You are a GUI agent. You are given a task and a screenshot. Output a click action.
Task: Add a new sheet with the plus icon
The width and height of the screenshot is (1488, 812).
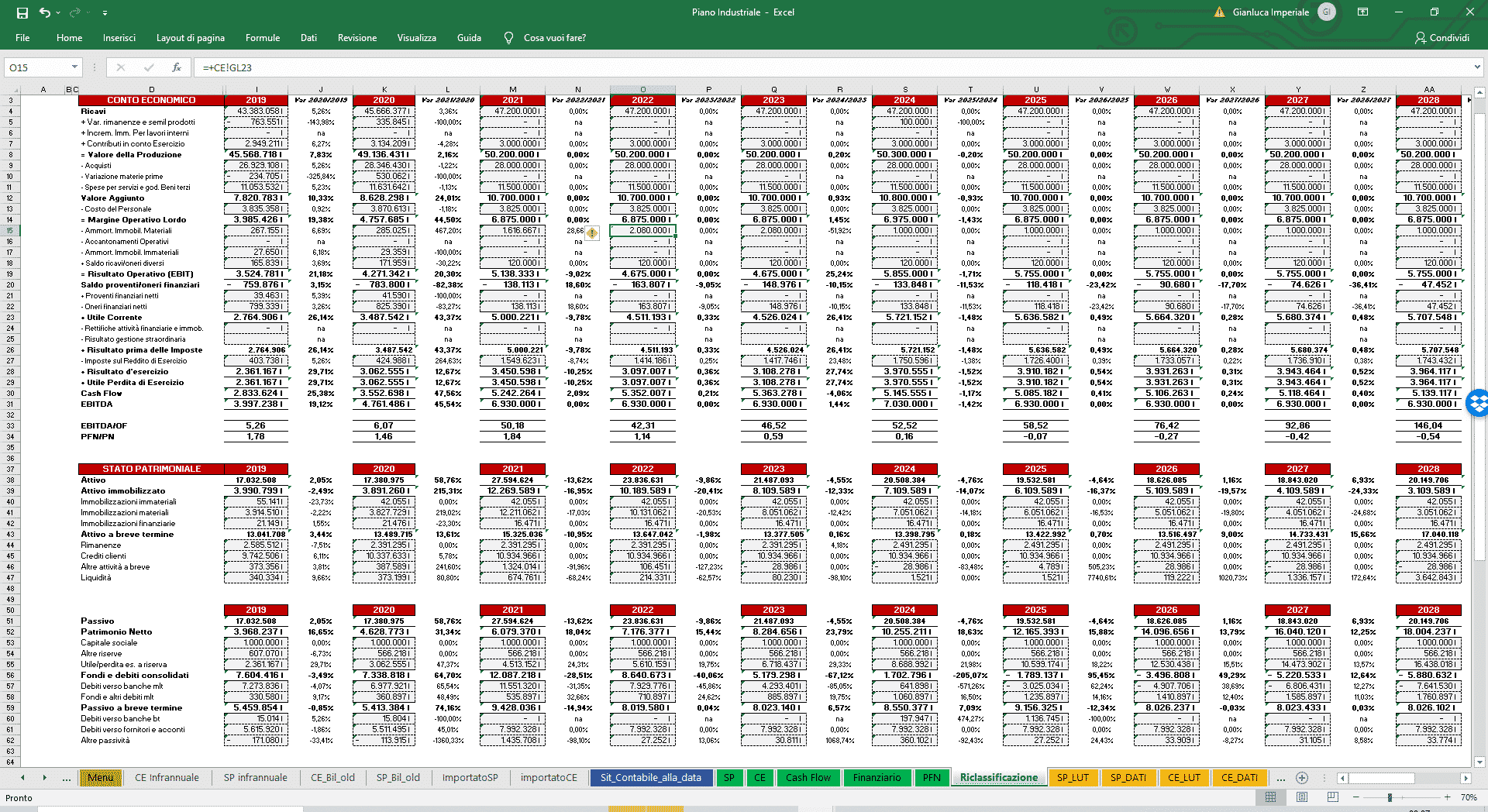point(1302,778)
